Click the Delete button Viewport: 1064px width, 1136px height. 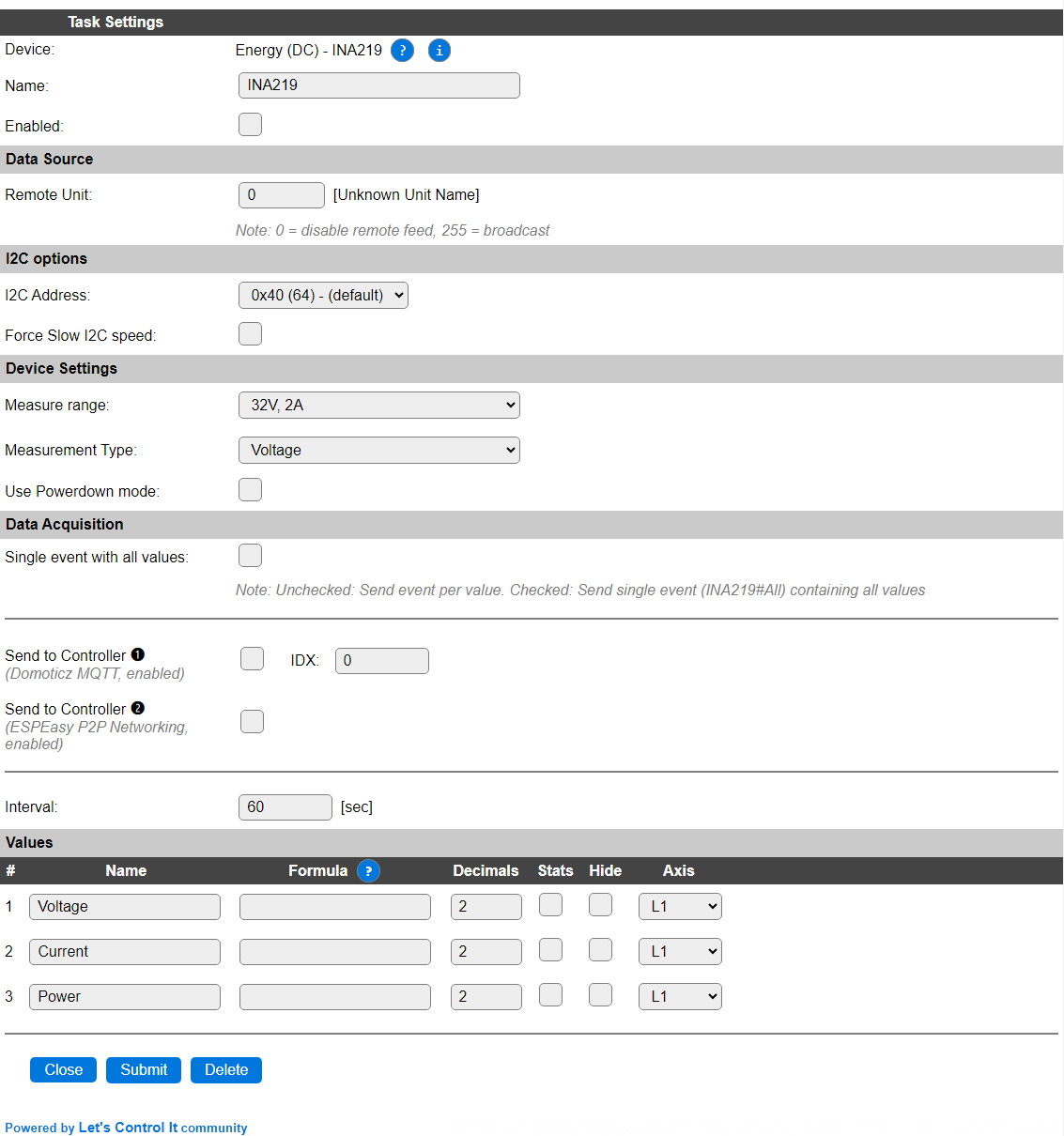tap(226, 1070)
